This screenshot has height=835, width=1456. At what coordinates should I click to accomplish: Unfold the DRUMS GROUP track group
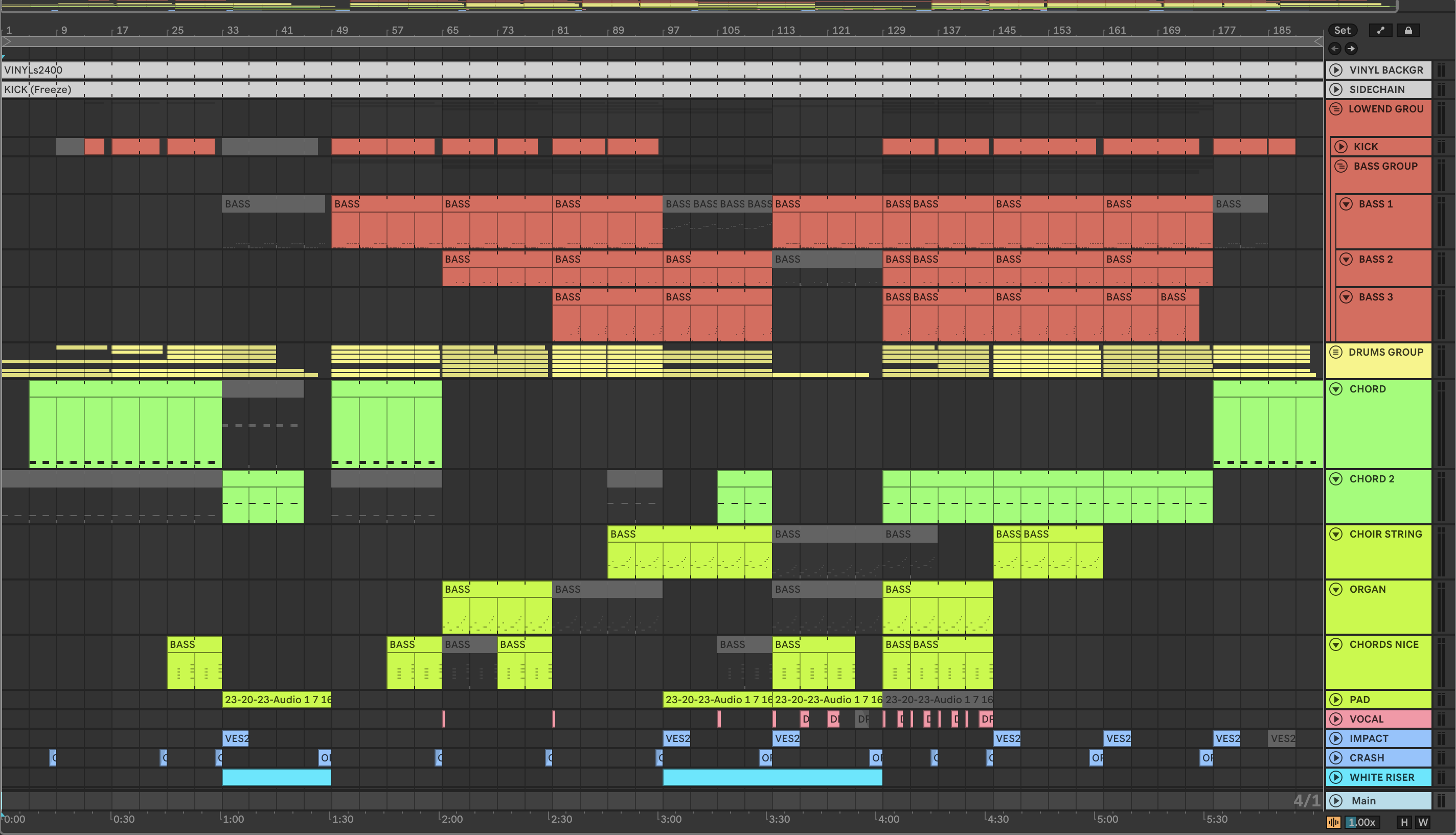1336,352
